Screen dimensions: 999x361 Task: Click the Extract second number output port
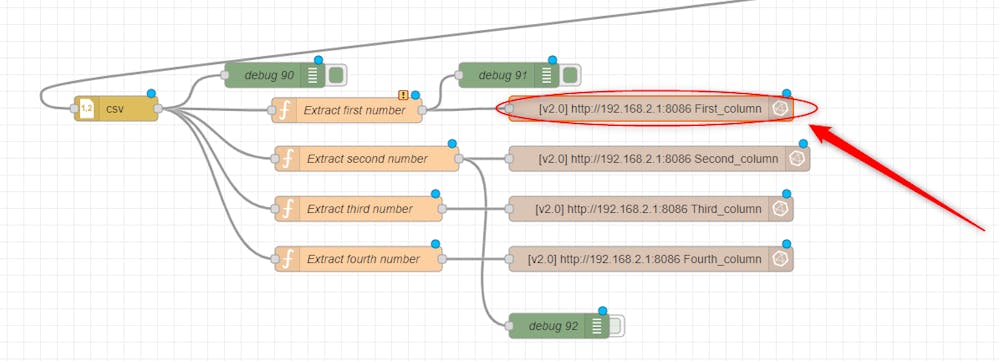(459, 159)
